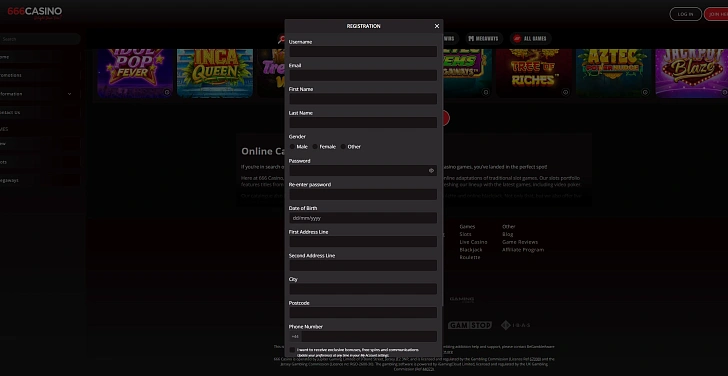Open the Idol Pop Fever game
Image resolution: width=728 pixels, height=376 pixels.
coord(135,73)
